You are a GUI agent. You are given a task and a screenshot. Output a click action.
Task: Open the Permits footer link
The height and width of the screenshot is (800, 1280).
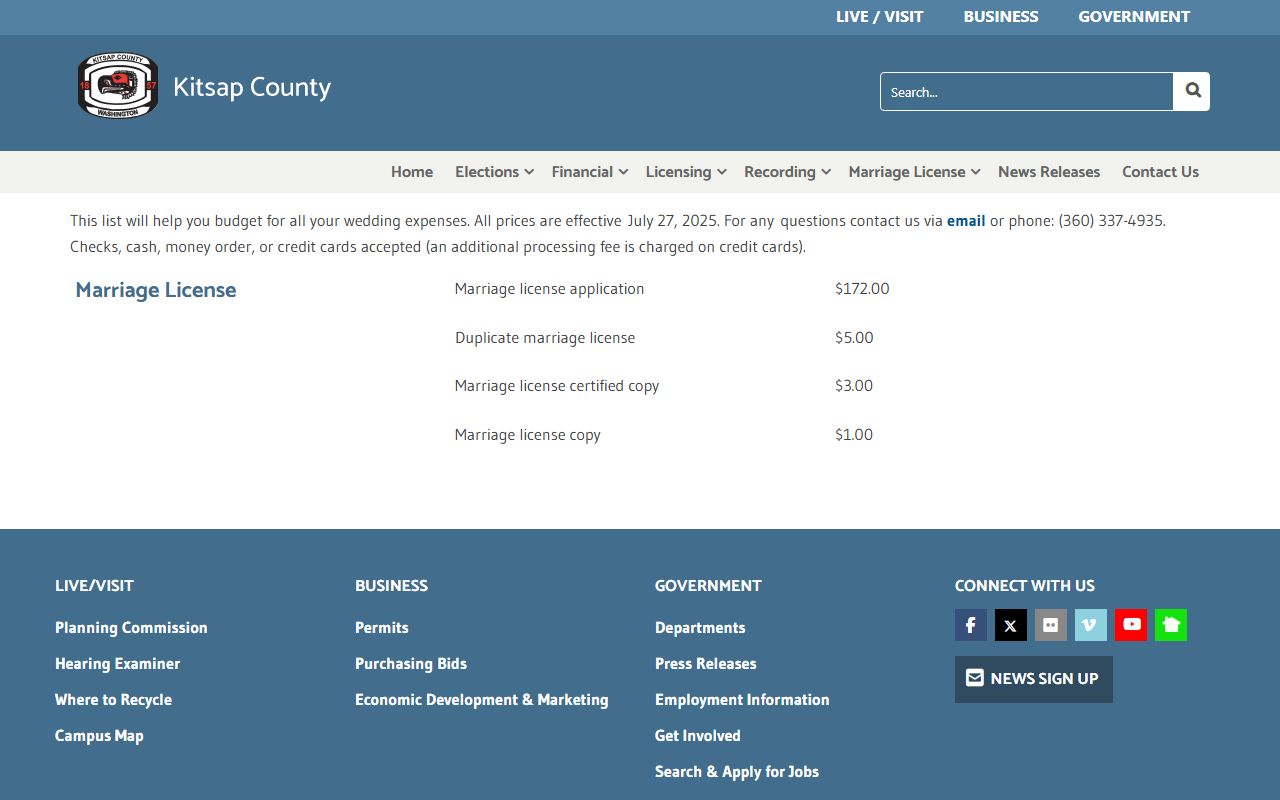382,628
